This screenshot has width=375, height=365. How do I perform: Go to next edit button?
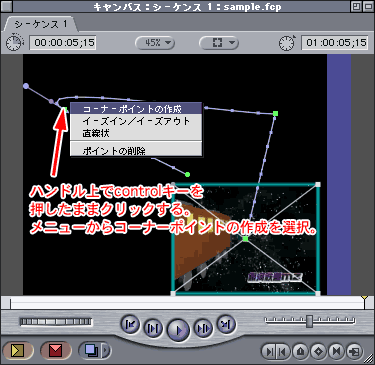(226, 324)
